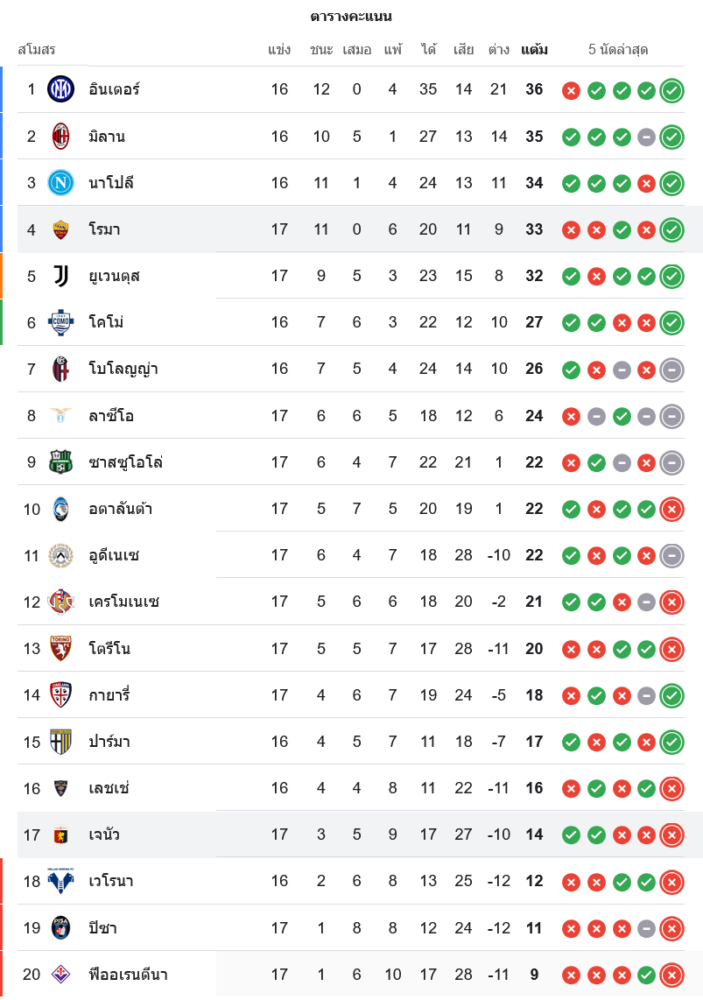Click the Juventus club logo

coord(61,275)
